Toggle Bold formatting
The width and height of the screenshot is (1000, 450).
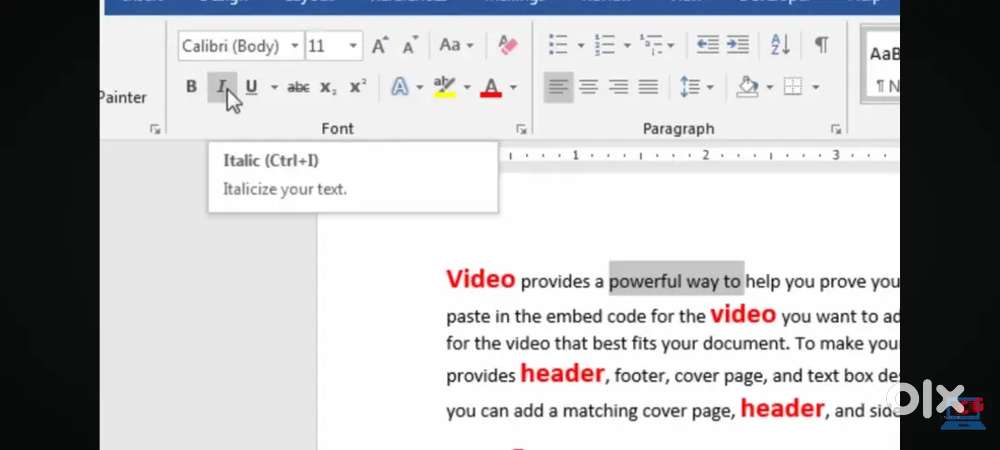191,88
